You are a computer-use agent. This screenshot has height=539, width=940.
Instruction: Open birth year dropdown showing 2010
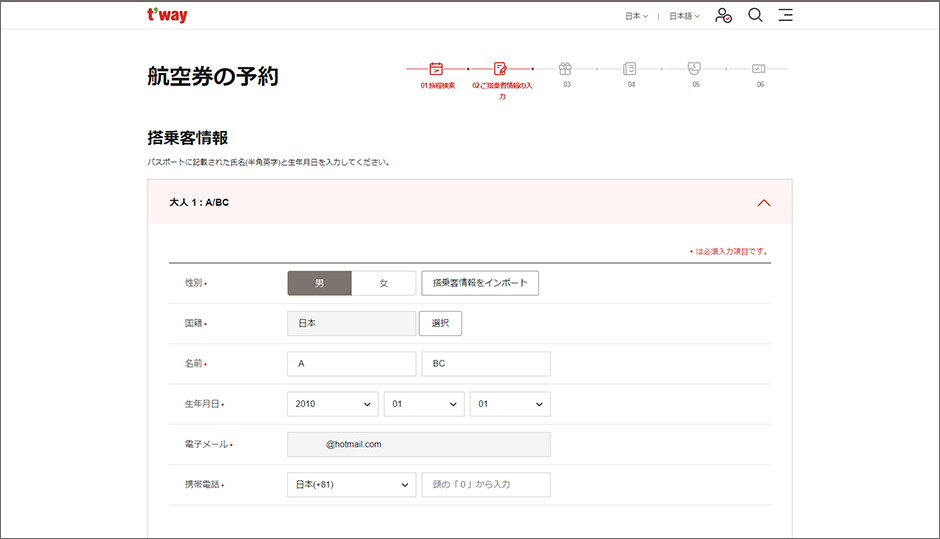[x=332, y=404]
